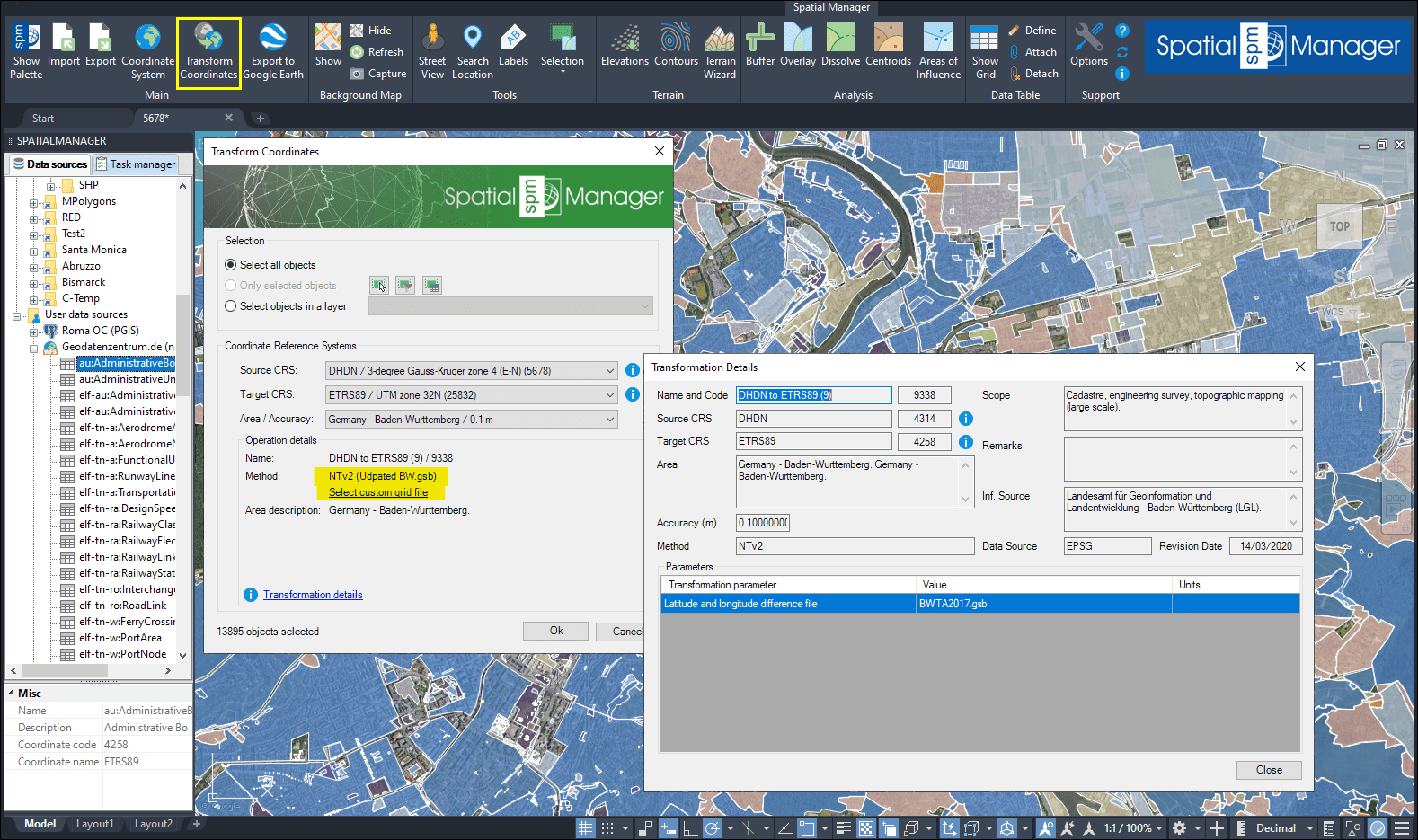This screenshot has height=840, width=1418.
Task: Switch to the Task manager tab
Action: point(136,164)
